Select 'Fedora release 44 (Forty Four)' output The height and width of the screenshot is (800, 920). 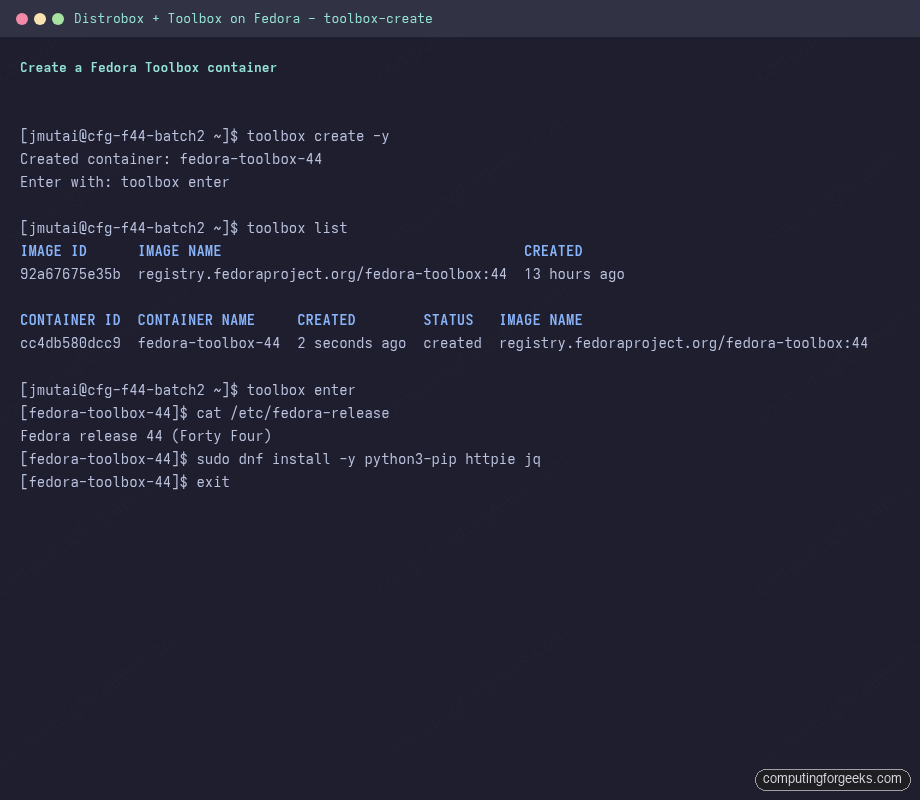(146, 436)
